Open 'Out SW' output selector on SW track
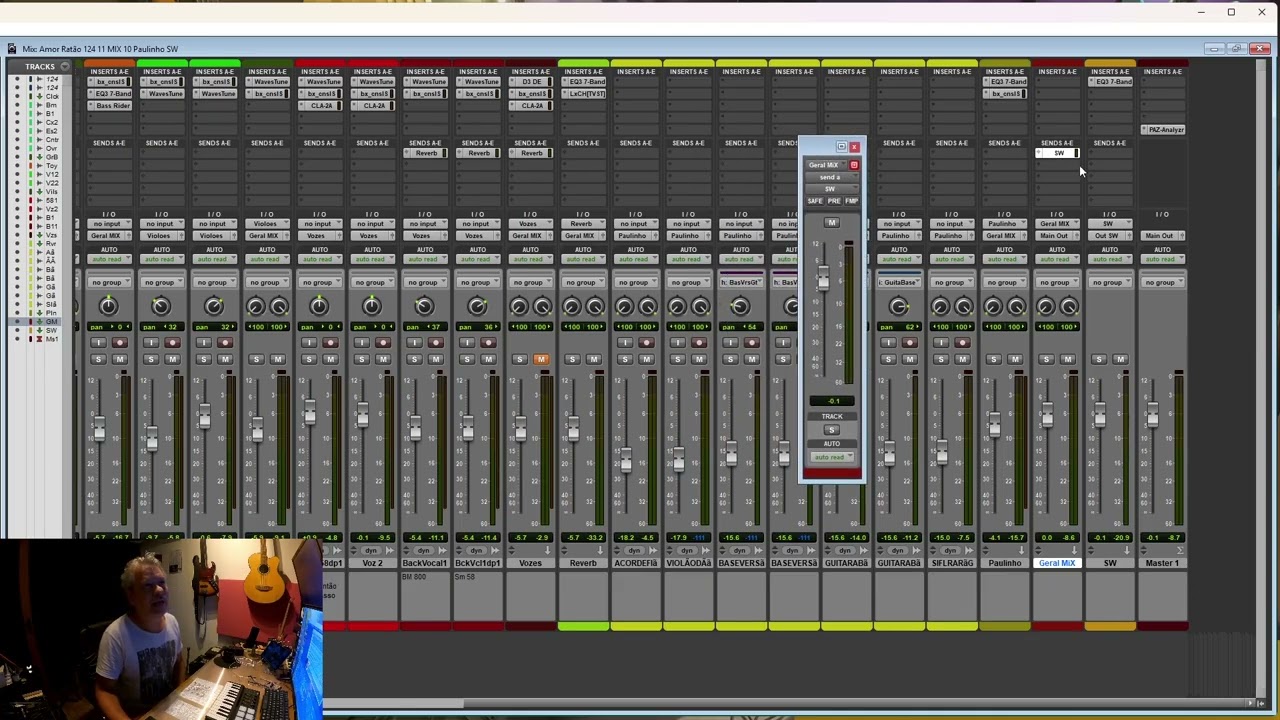The image size is (1280, 720). 1109,236
